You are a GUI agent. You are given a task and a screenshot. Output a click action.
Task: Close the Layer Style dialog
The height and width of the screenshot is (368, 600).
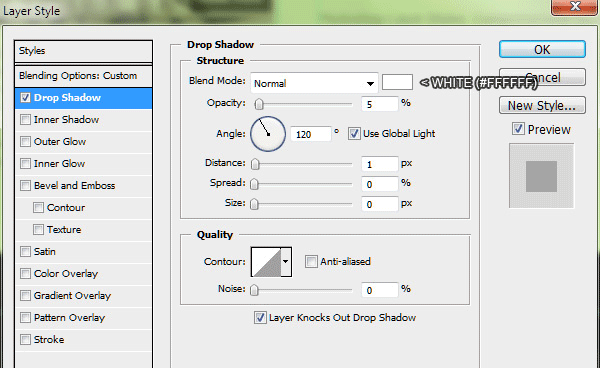(x=575, y=7)
